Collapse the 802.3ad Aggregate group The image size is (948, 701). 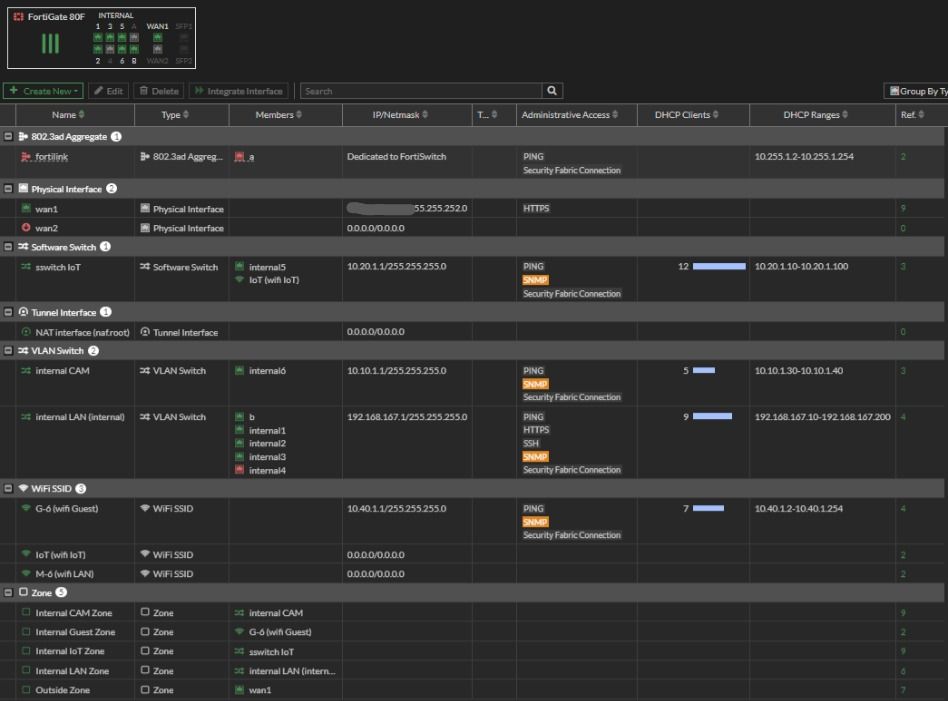(9, 137)
